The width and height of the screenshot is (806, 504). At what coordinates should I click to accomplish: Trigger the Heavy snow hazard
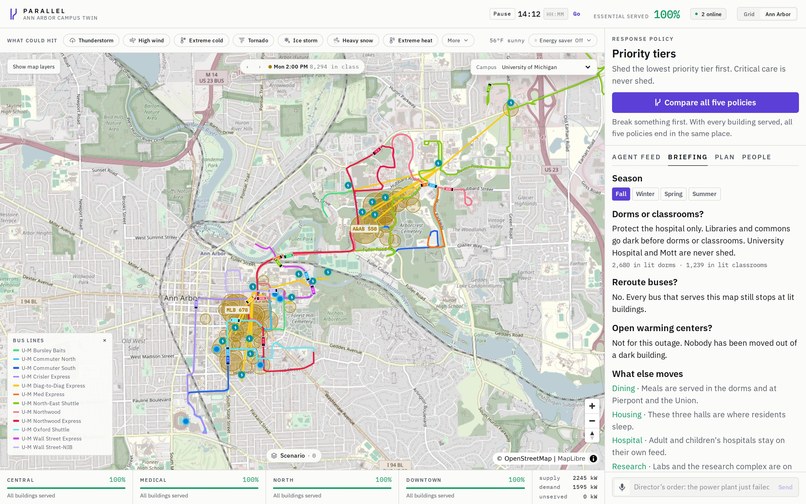[353, 40]
